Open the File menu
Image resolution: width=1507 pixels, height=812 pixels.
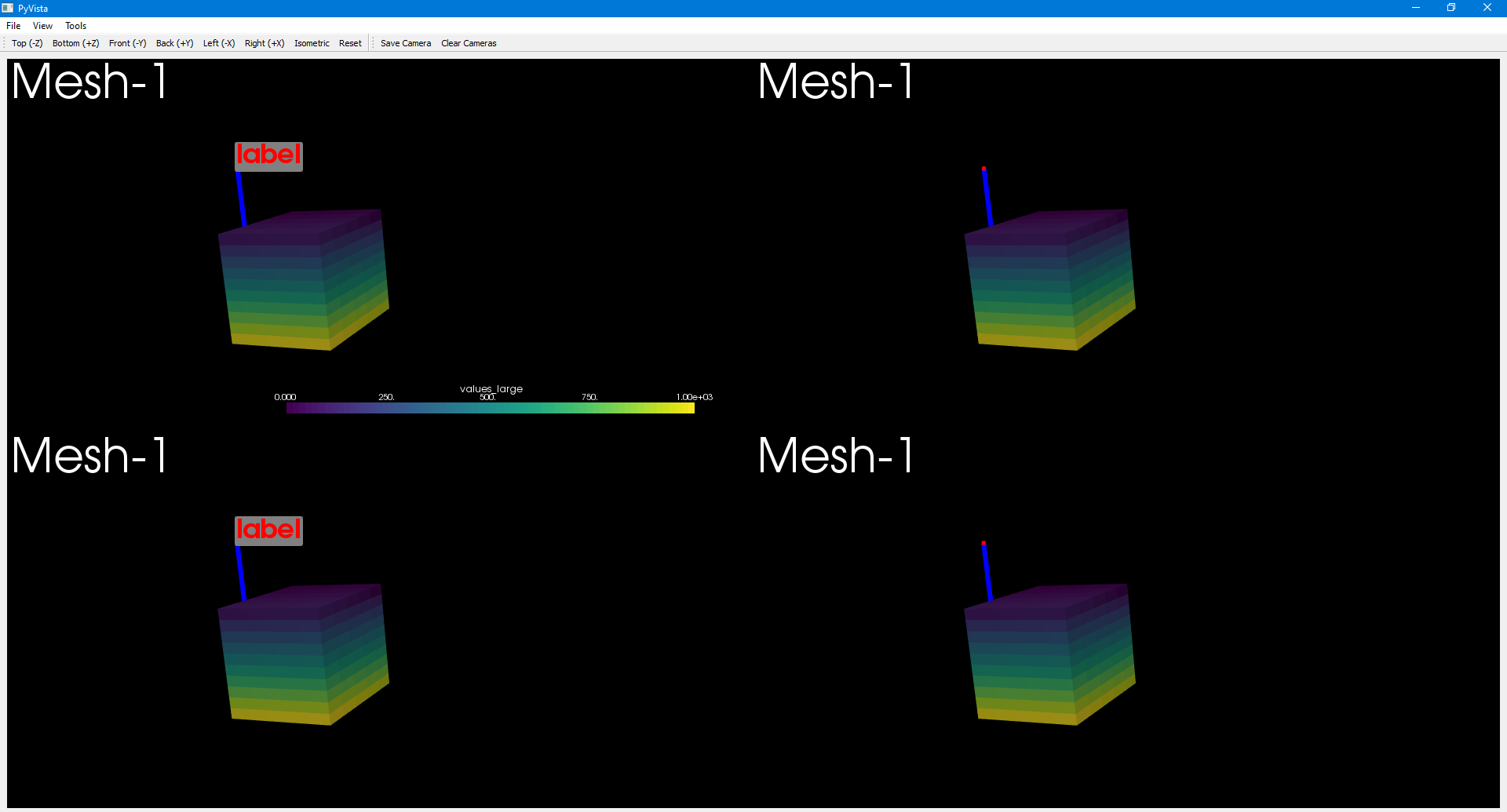[x=13, y=25]
